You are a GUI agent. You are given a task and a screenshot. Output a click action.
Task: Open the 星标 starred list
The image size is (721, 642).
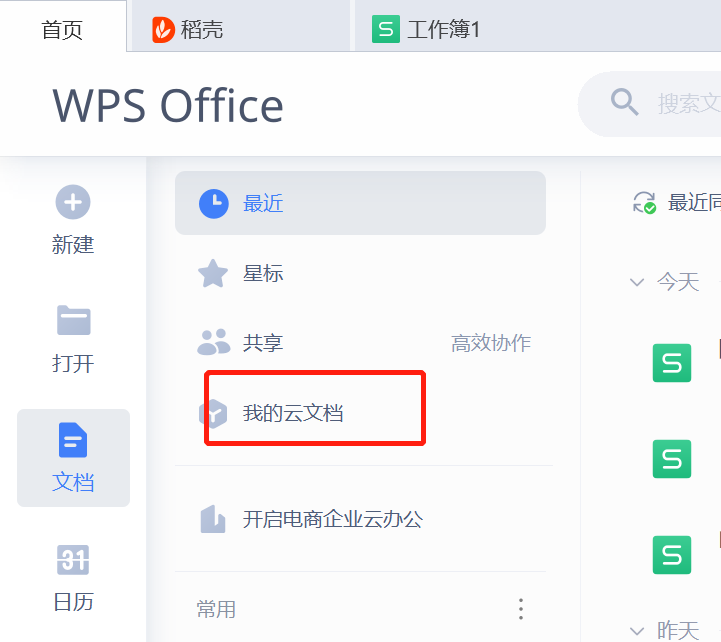point(360,274)
